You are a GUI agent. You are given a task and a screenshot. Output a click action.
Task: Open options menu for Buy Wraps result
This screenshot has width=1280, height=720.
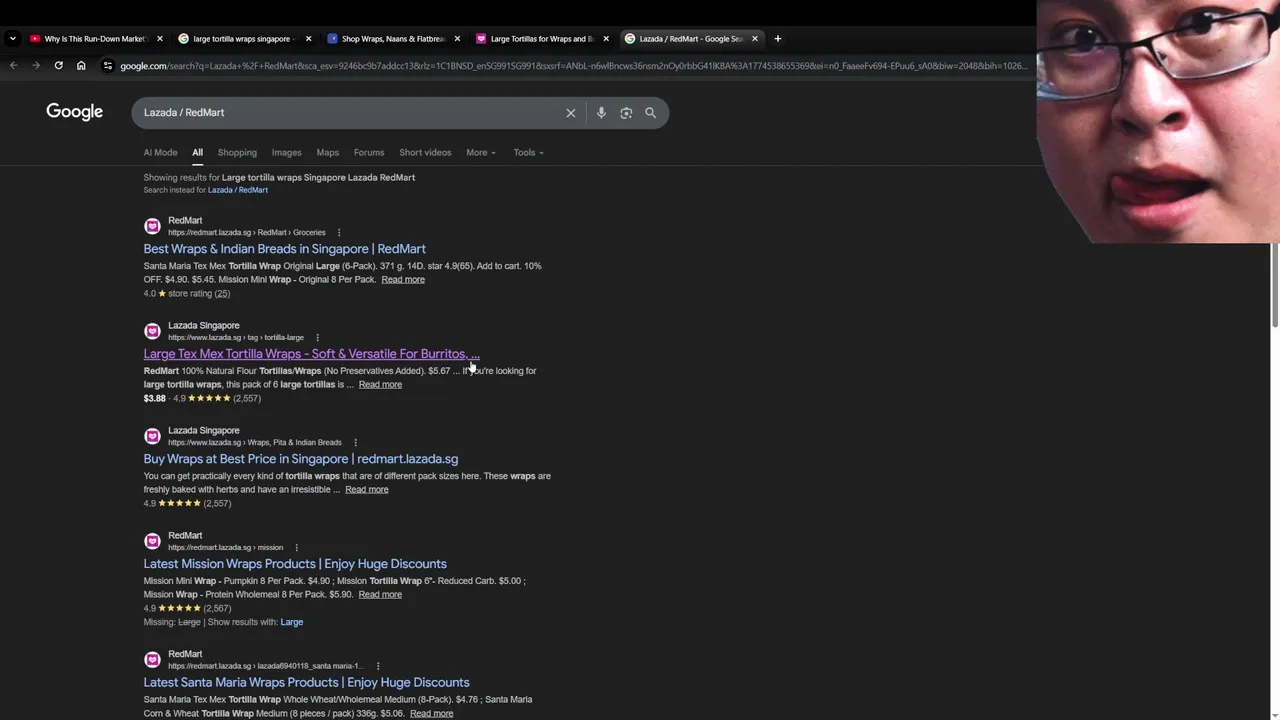click(x=355, y=443)
